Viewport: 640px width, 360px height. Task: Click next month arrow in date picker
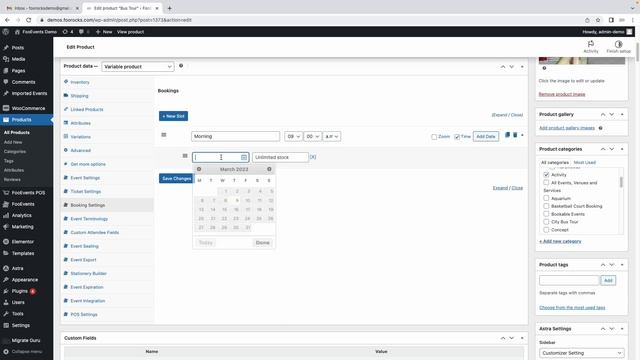click(269, 169)
